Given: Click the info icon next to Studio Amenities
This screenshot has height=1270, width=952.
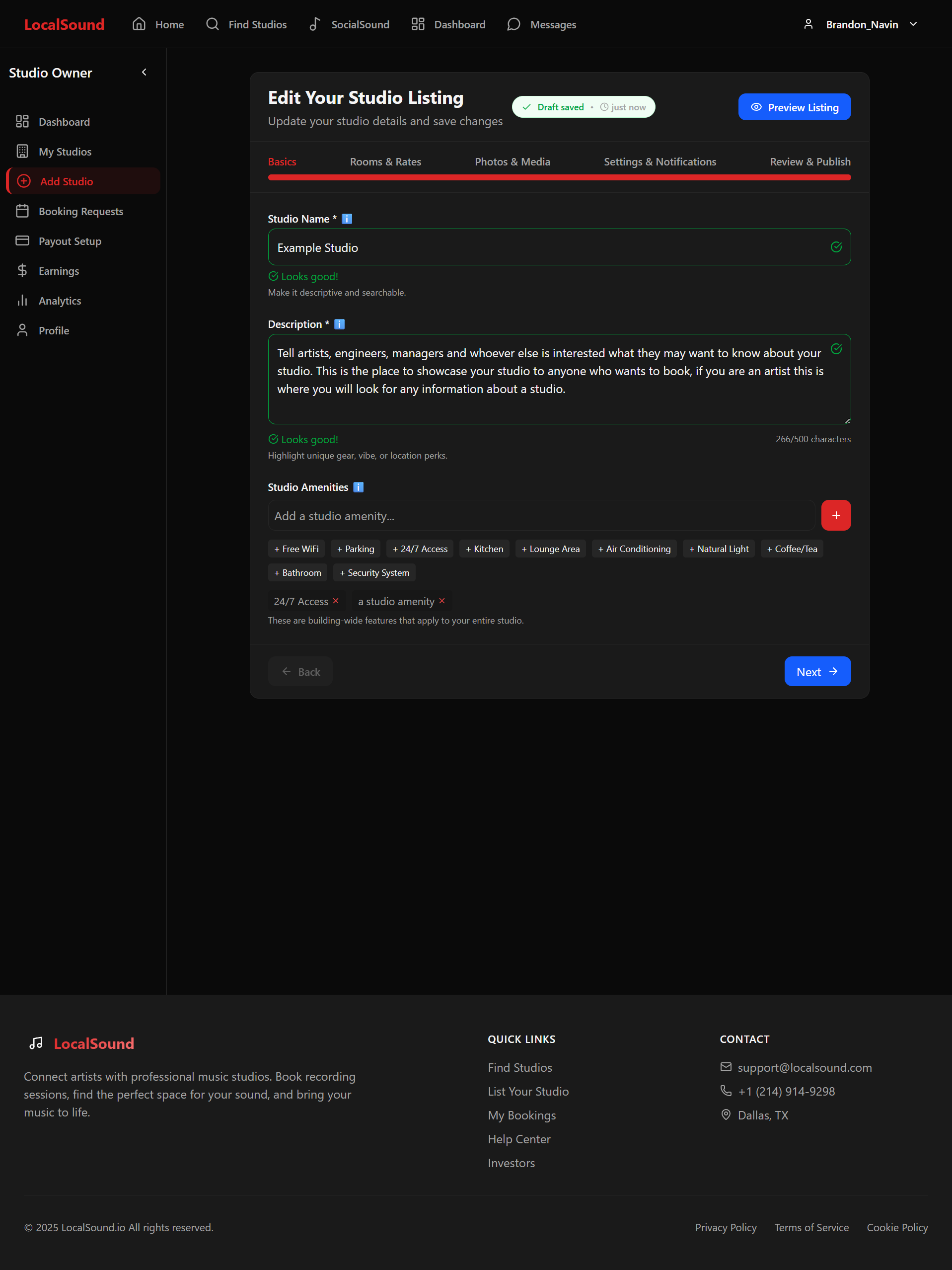Looking at the screenshot, I should point(358,487).
